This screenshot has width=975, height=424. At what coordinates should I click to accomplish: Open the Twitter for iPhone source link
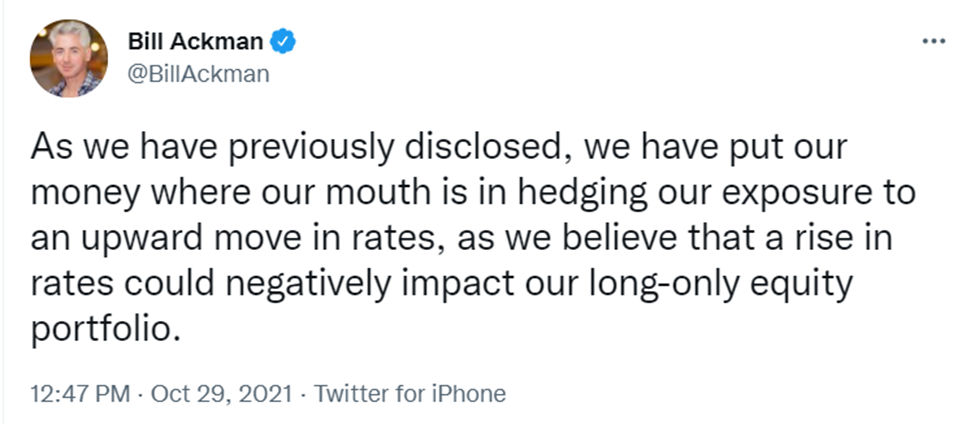[x=409, y=394]
